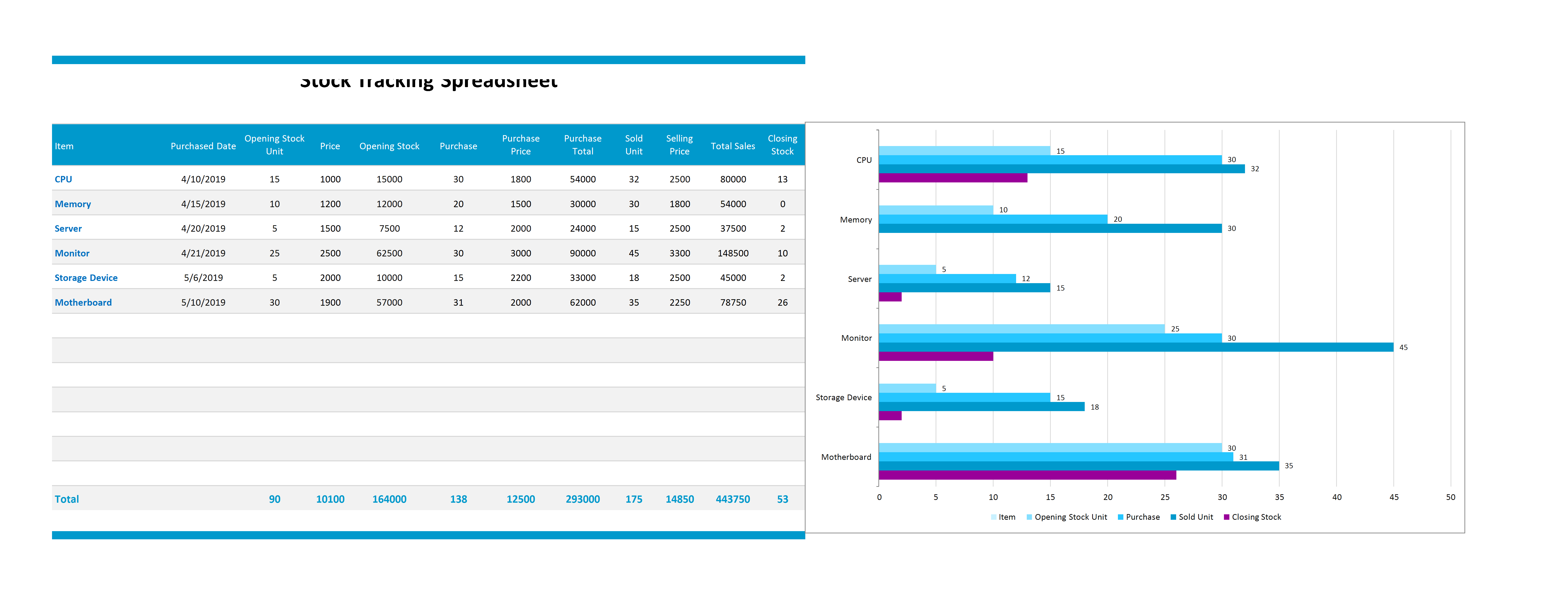Select the Motherboard purchase quantity 31
The image size is (1568, 595).
[458, 302]
